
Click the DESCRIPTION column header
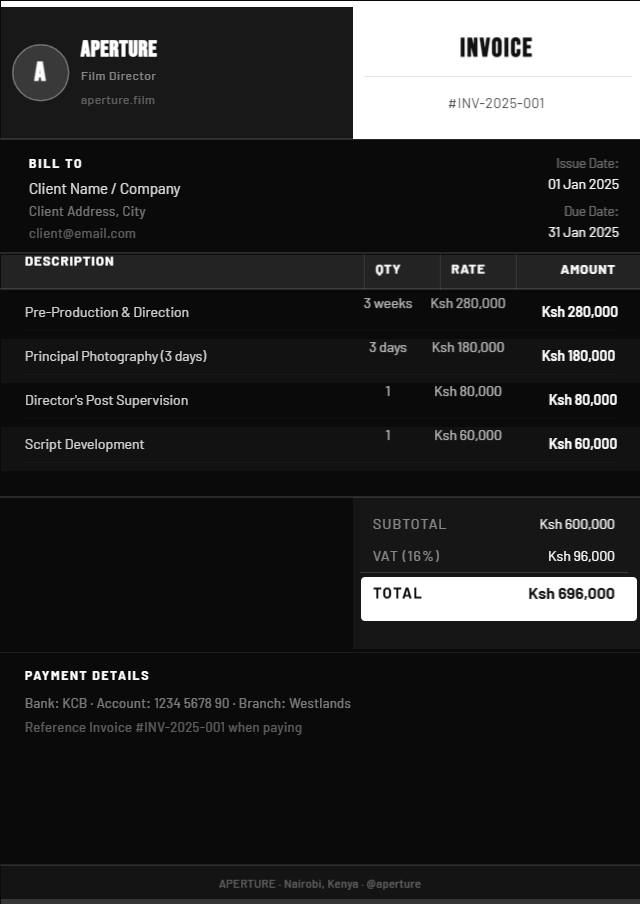pyautogui.click(x=69, y=261)
